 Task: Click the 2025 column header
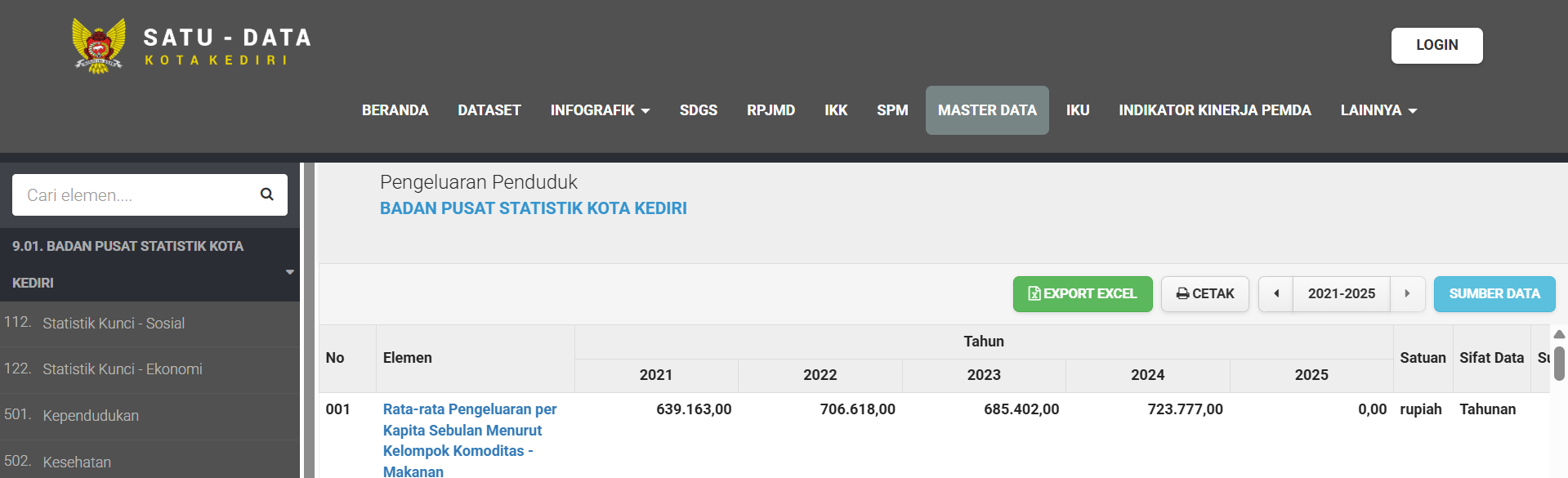point(1311,375)
